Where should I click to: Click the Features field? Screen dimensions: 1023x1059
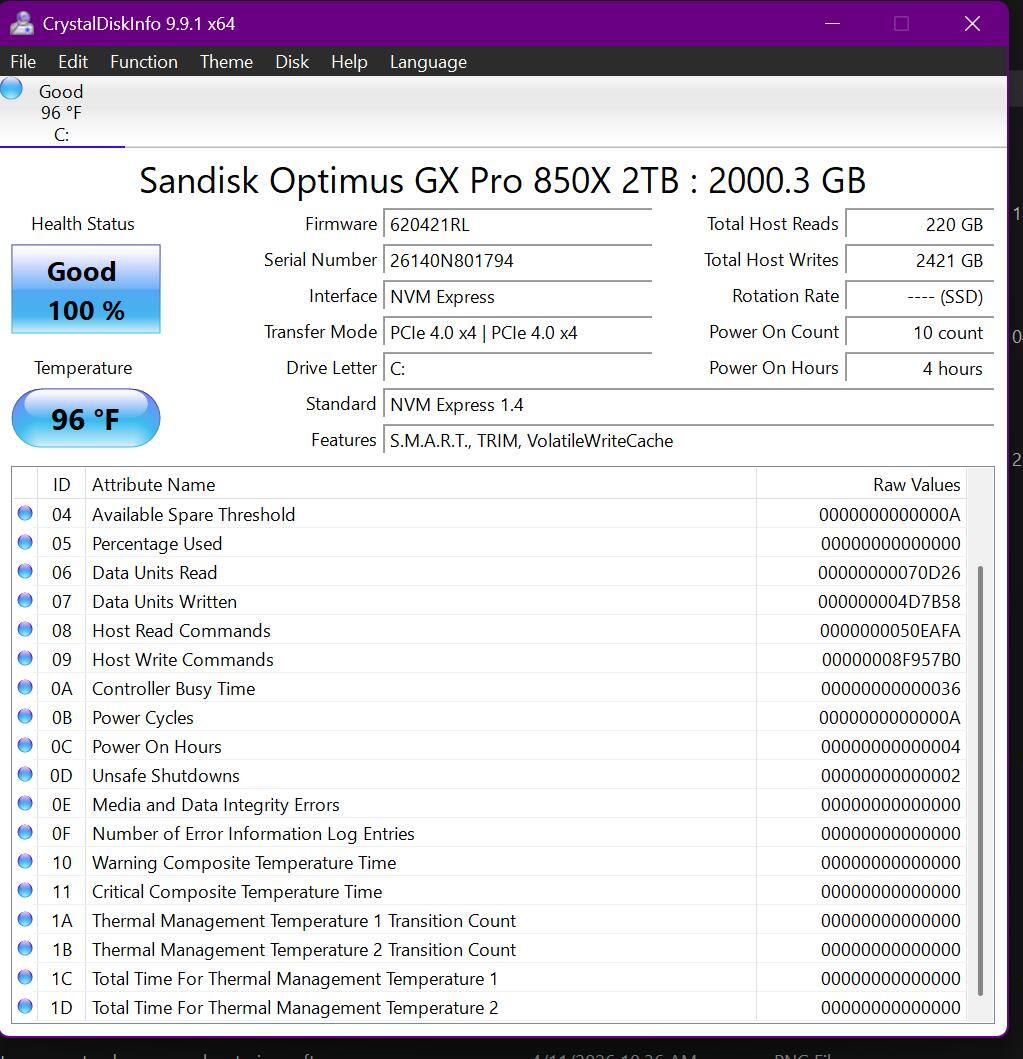[689, 440]
